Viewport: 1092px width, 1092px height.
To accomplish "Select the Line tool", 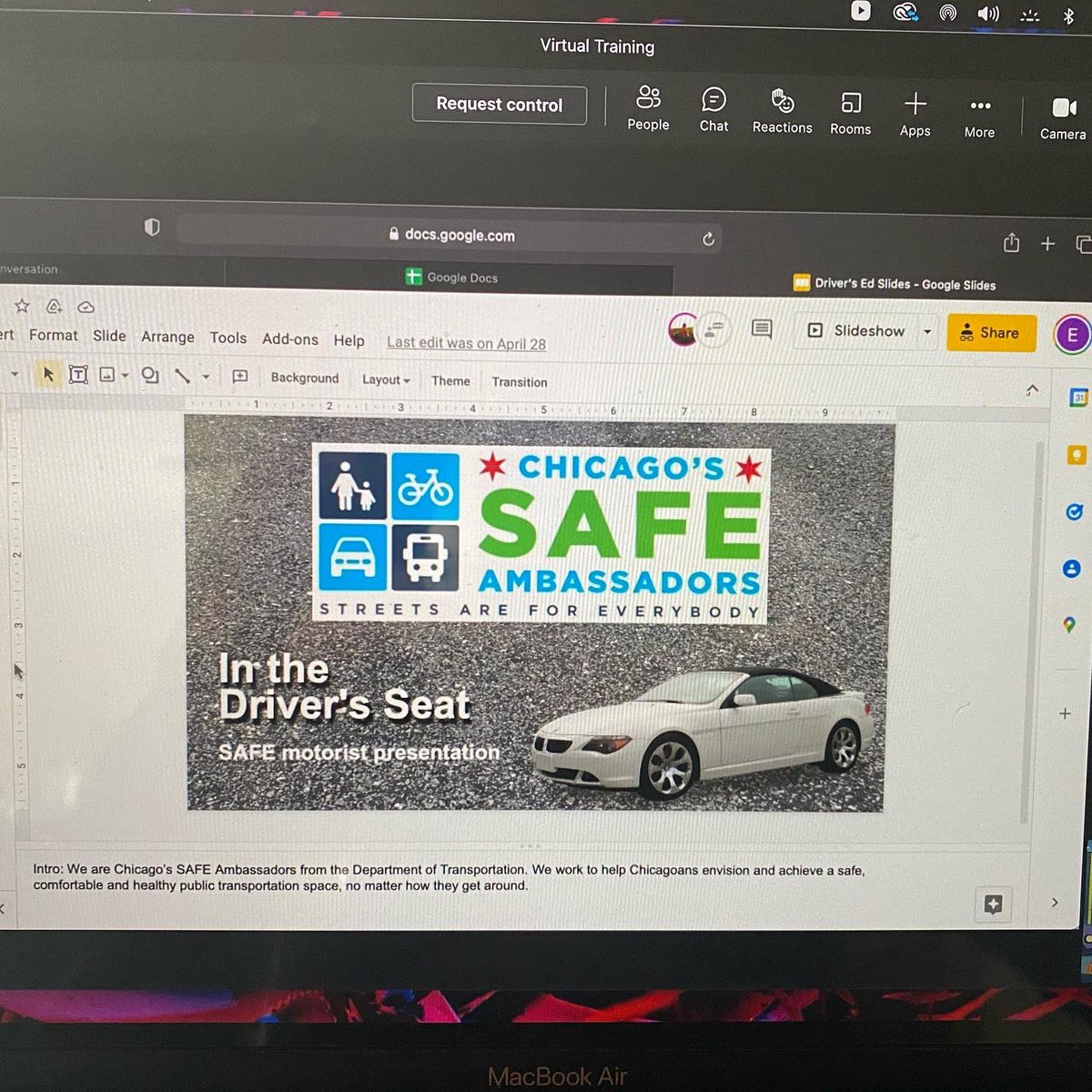I will (x=183, y=375).
